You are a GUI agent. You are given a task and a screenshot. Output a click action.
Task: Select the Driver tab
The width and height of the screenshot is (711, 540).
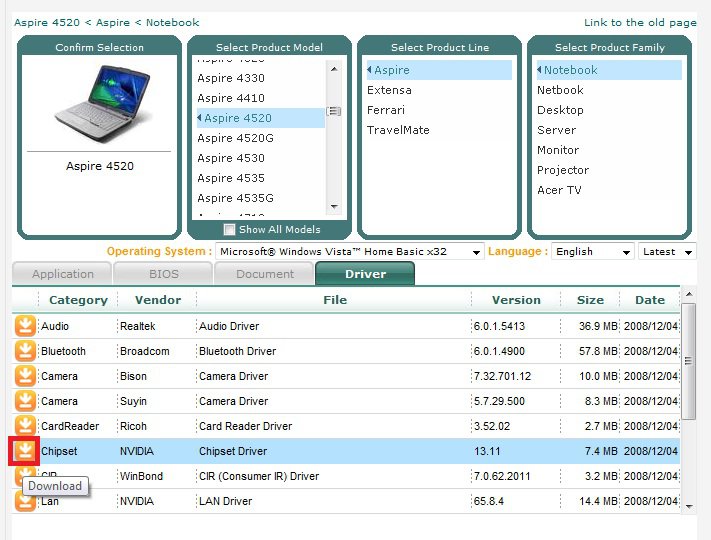point(365,274)
